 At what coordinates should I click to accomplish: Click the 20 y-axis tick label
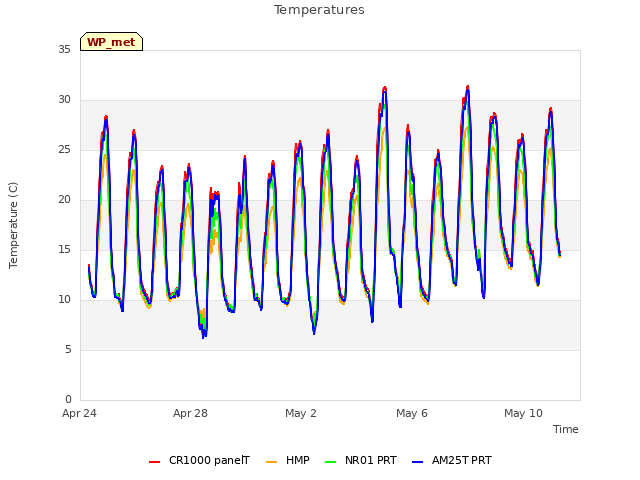point(64,200)
